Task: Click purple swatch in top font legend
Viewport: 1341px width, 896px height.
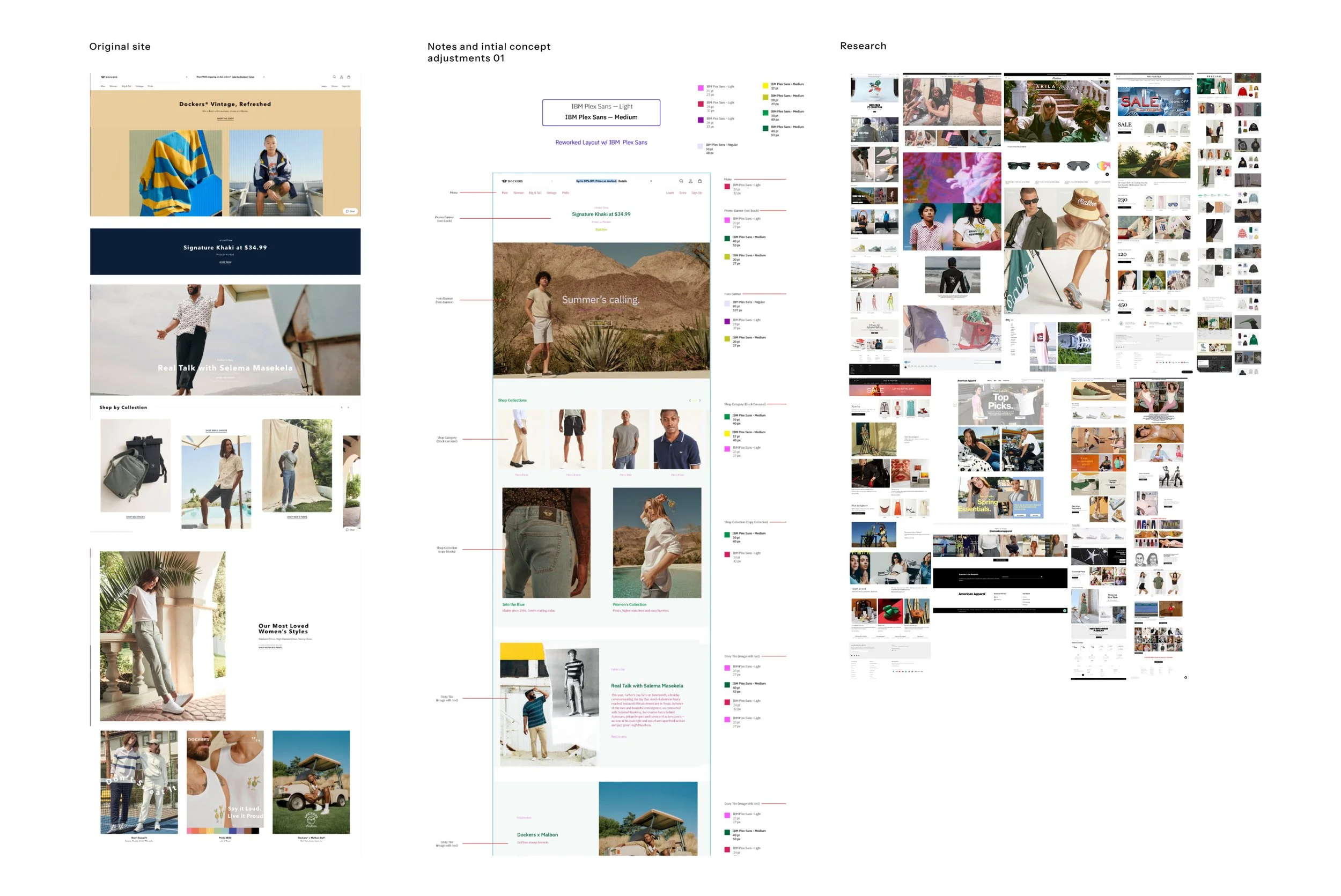Action: point(700,120)
